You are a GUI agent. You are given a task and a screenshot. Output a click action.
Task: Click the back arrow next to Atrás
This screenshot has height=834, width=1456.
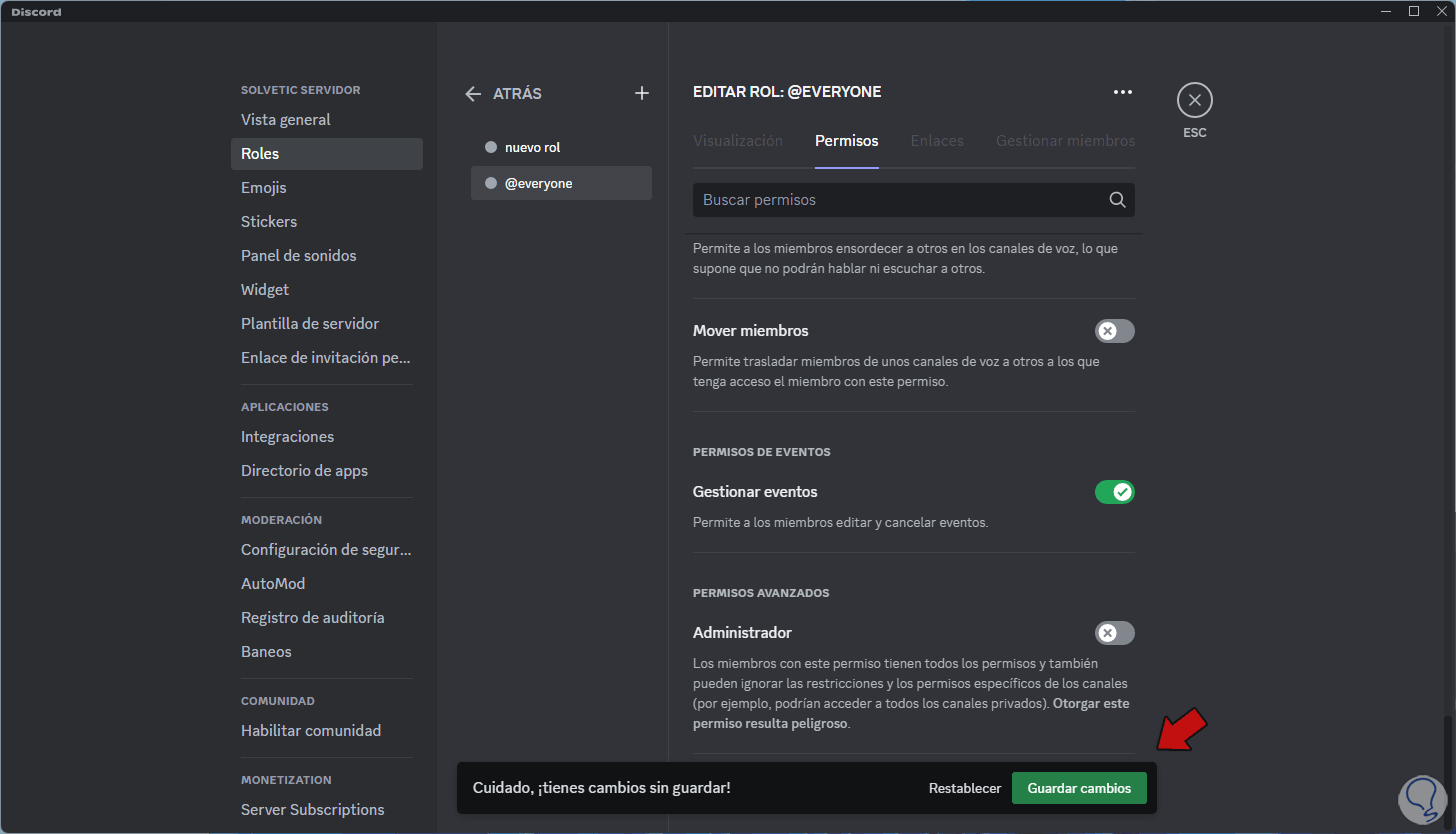[473, 93]
